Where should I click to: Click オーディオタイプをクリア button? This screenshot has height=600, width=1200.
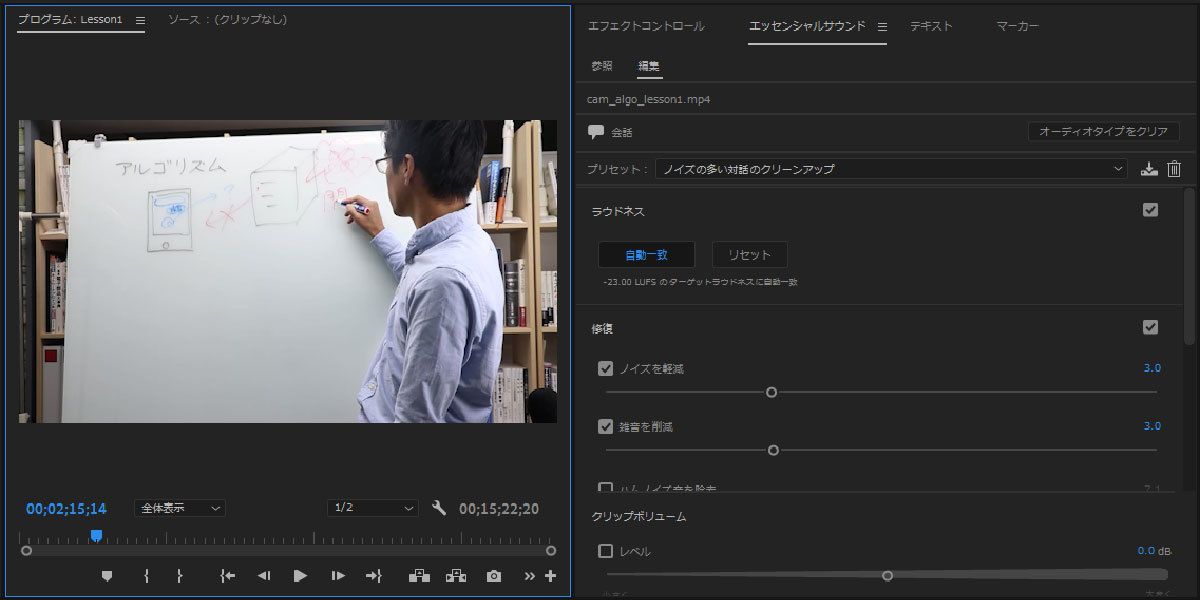(1104, 131)
